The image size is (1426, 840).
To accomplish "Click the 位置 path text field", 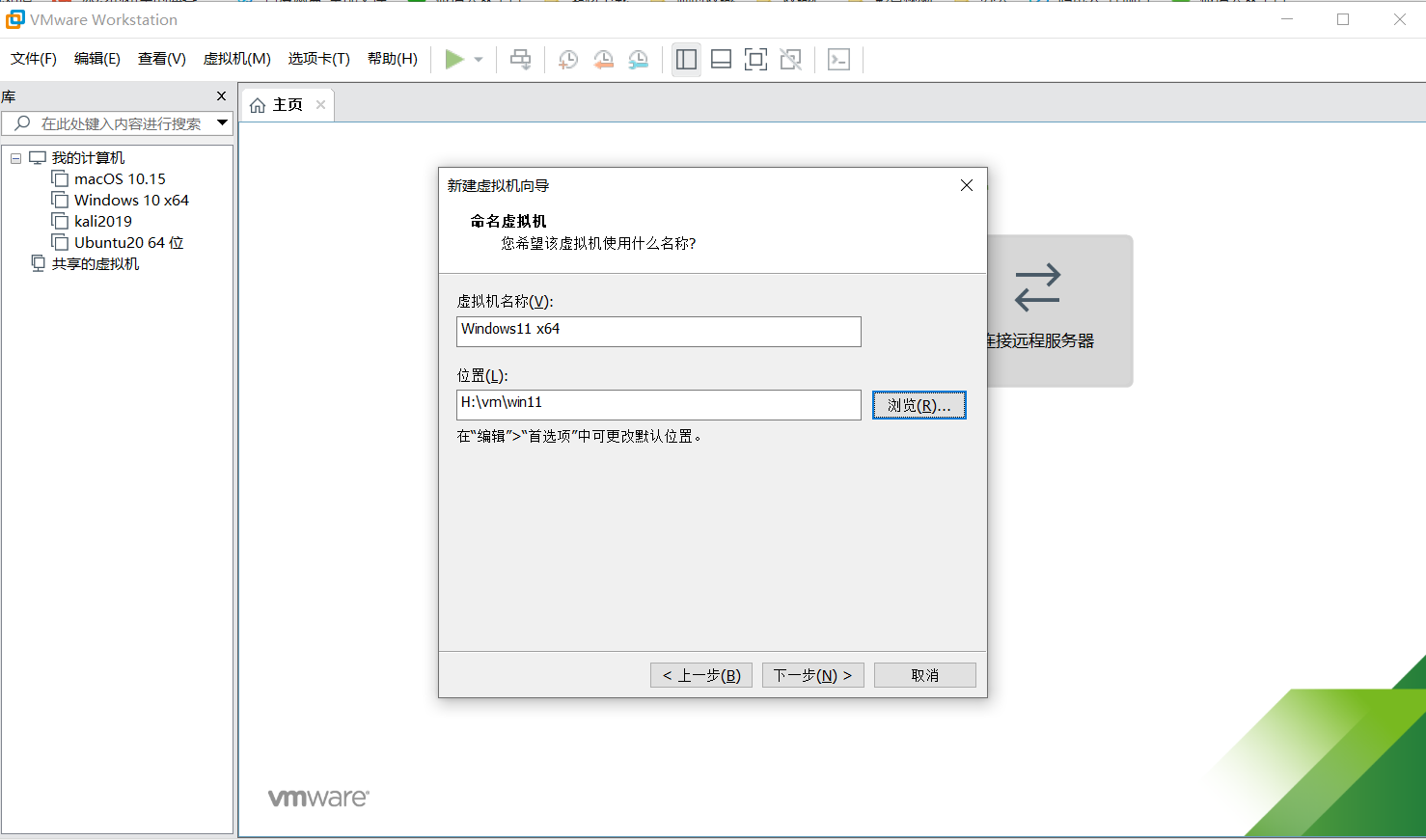I will click(x=659, y=405).
